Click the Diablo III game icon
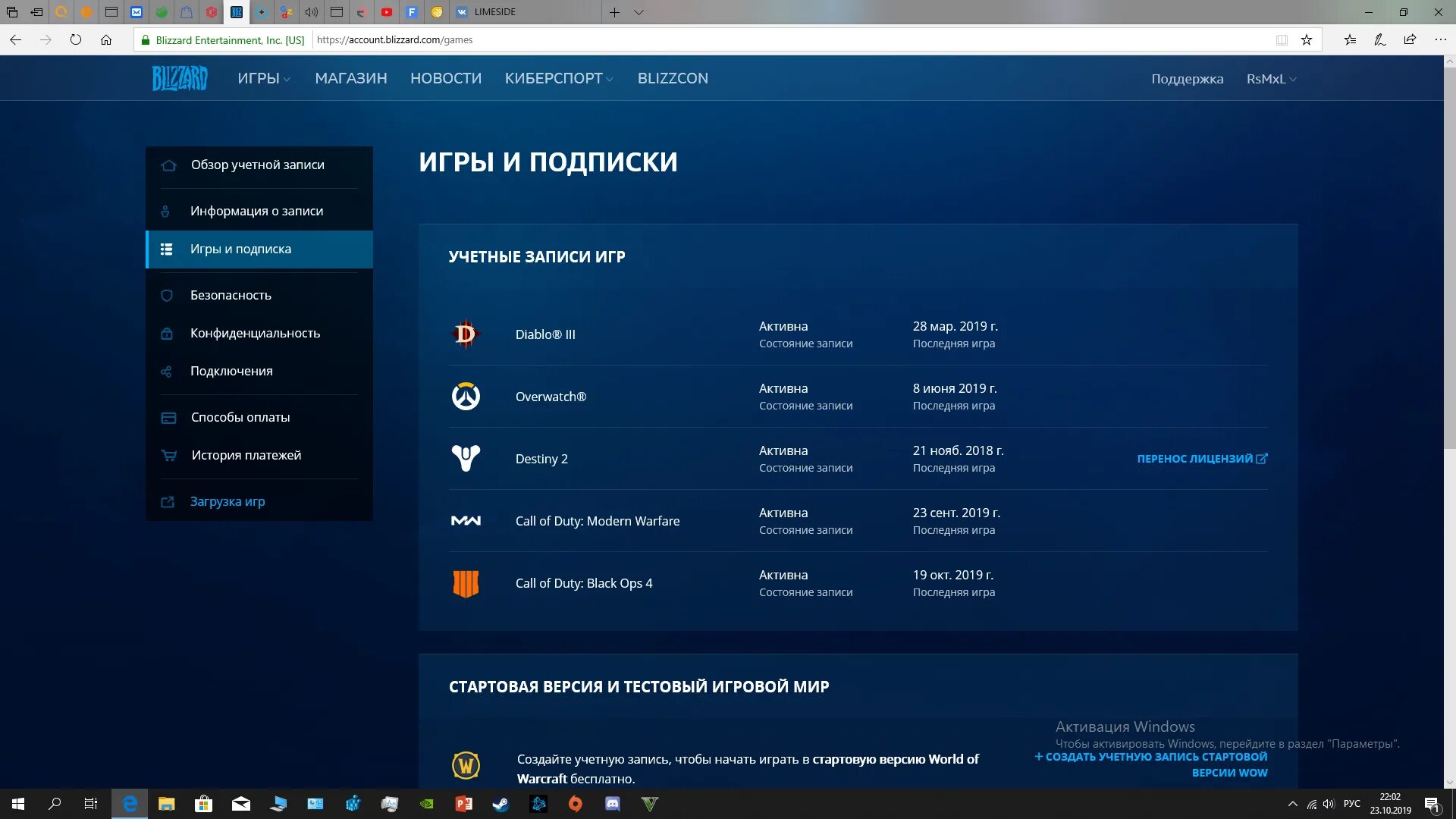This screenshot has height=819, width=1456. point(466,334)
